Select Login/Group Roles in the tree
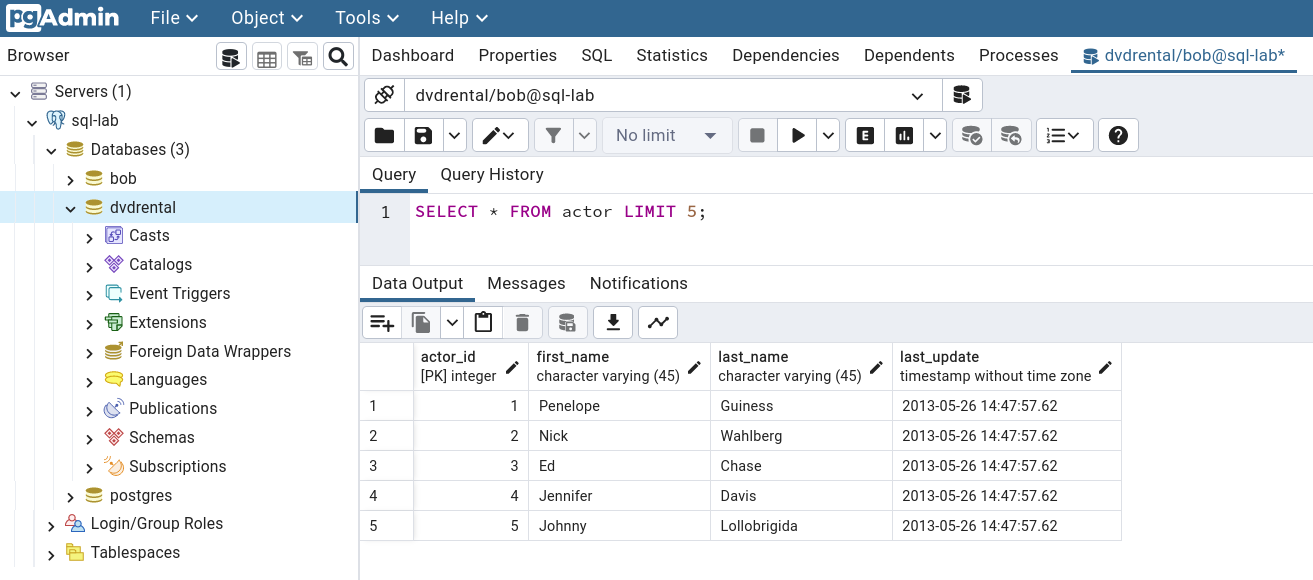Screen dimensions: 1313x580 (156, 524)
